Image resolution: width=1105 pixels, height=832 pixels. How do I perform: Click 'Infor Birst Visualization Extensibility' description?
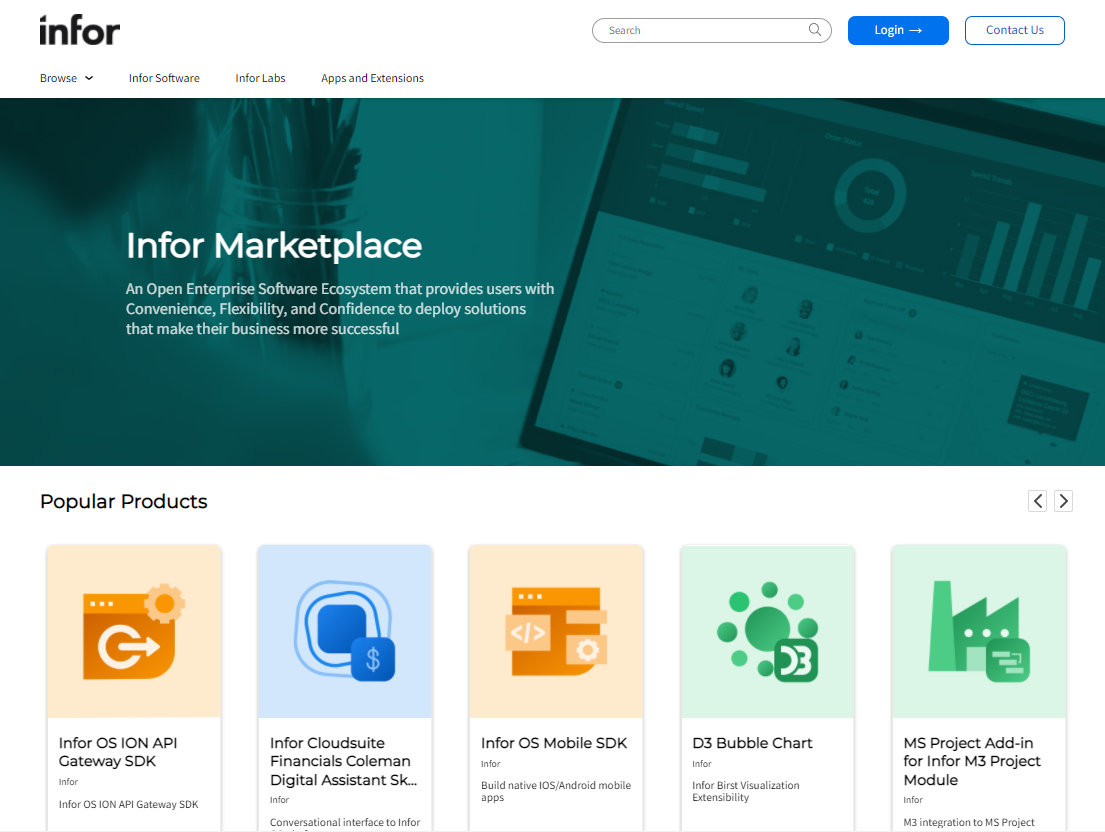click(746, 791)
